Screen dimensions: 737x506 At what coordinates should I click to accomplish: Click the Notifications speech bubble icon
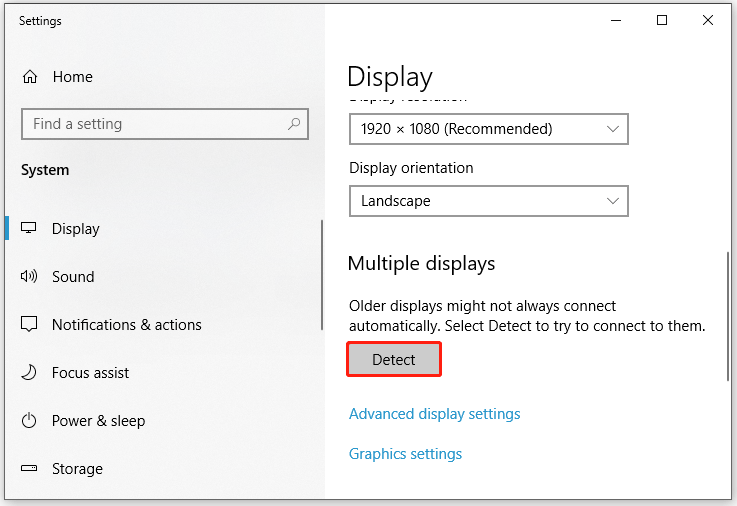pos(29,324)
